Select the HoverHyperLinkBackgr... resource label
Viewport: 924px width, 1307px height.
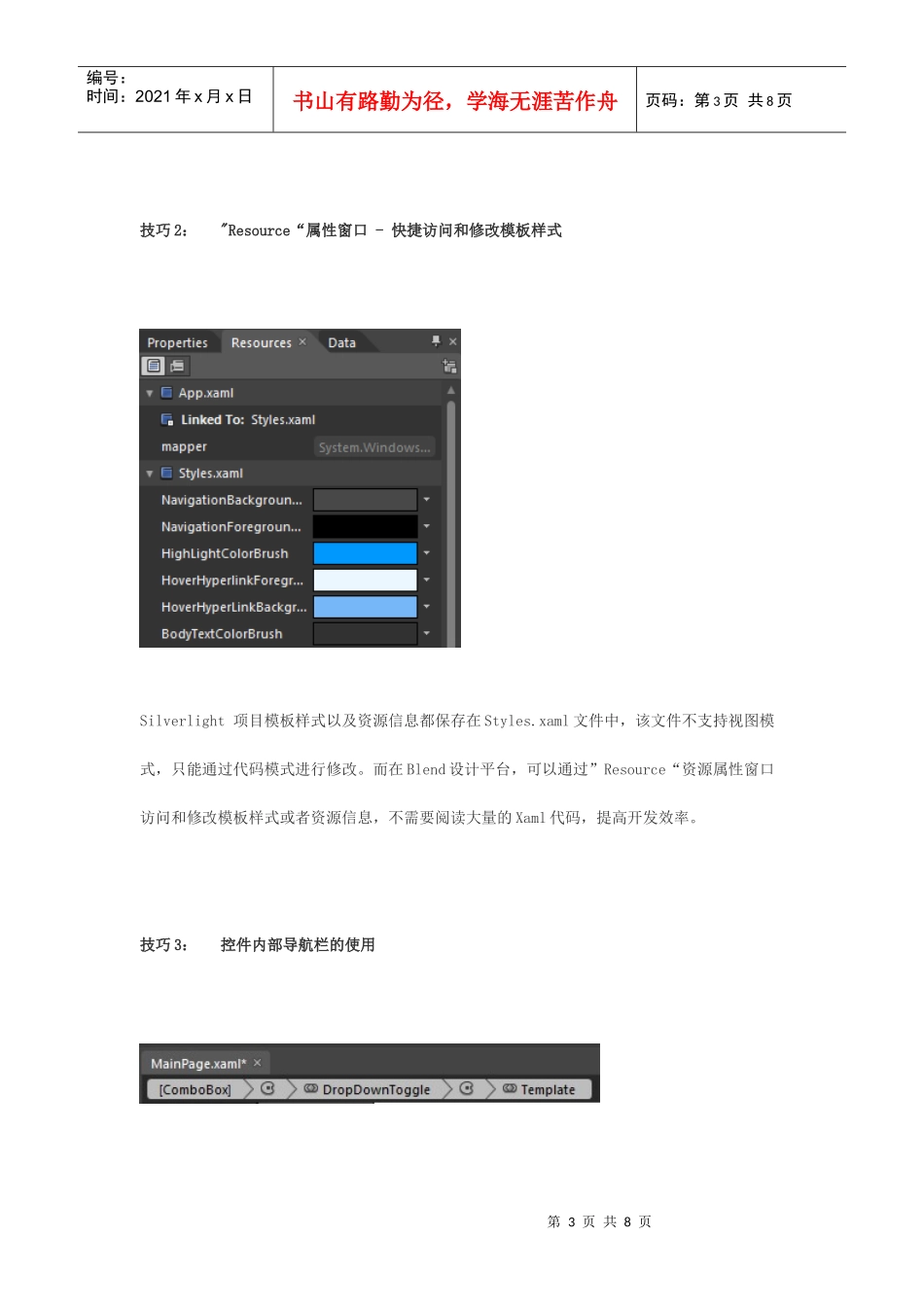[x=233, y=607]
